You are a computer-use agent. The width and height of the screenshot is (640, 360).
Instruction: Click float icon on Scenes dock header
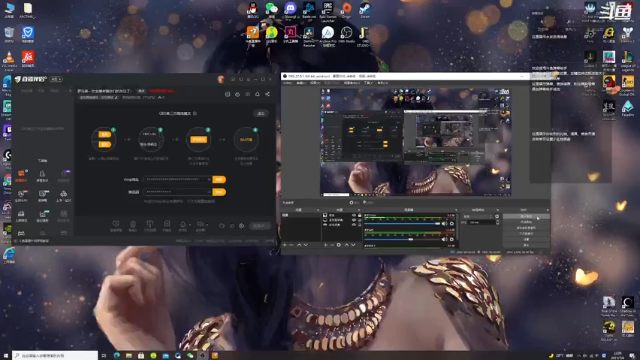coord(318,210)
